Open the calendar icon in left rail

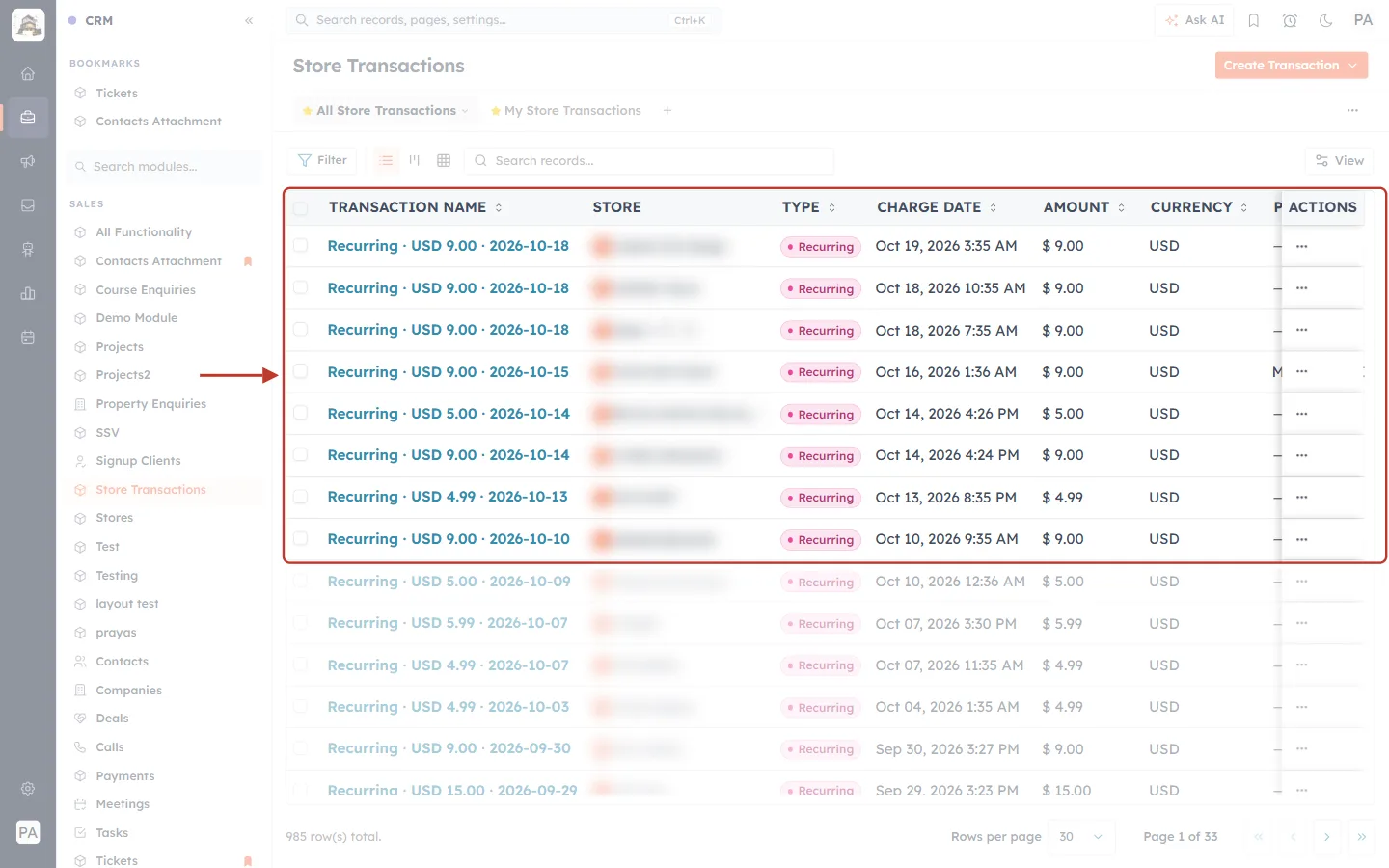tap(28, 338)
